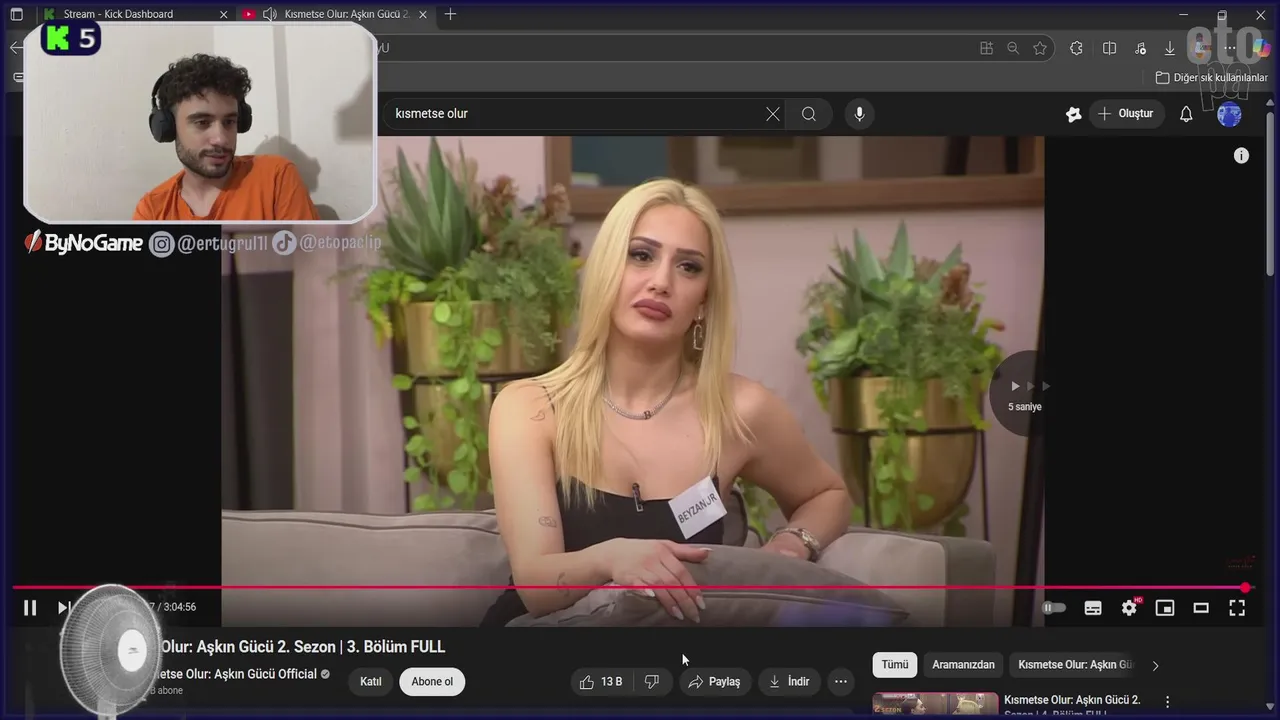Image resolution: width=1280 pixels, height=720 pixels.
Task: Mute the YouTube tab audio icon
Action: pyautogui.click(x=269, y=14)
